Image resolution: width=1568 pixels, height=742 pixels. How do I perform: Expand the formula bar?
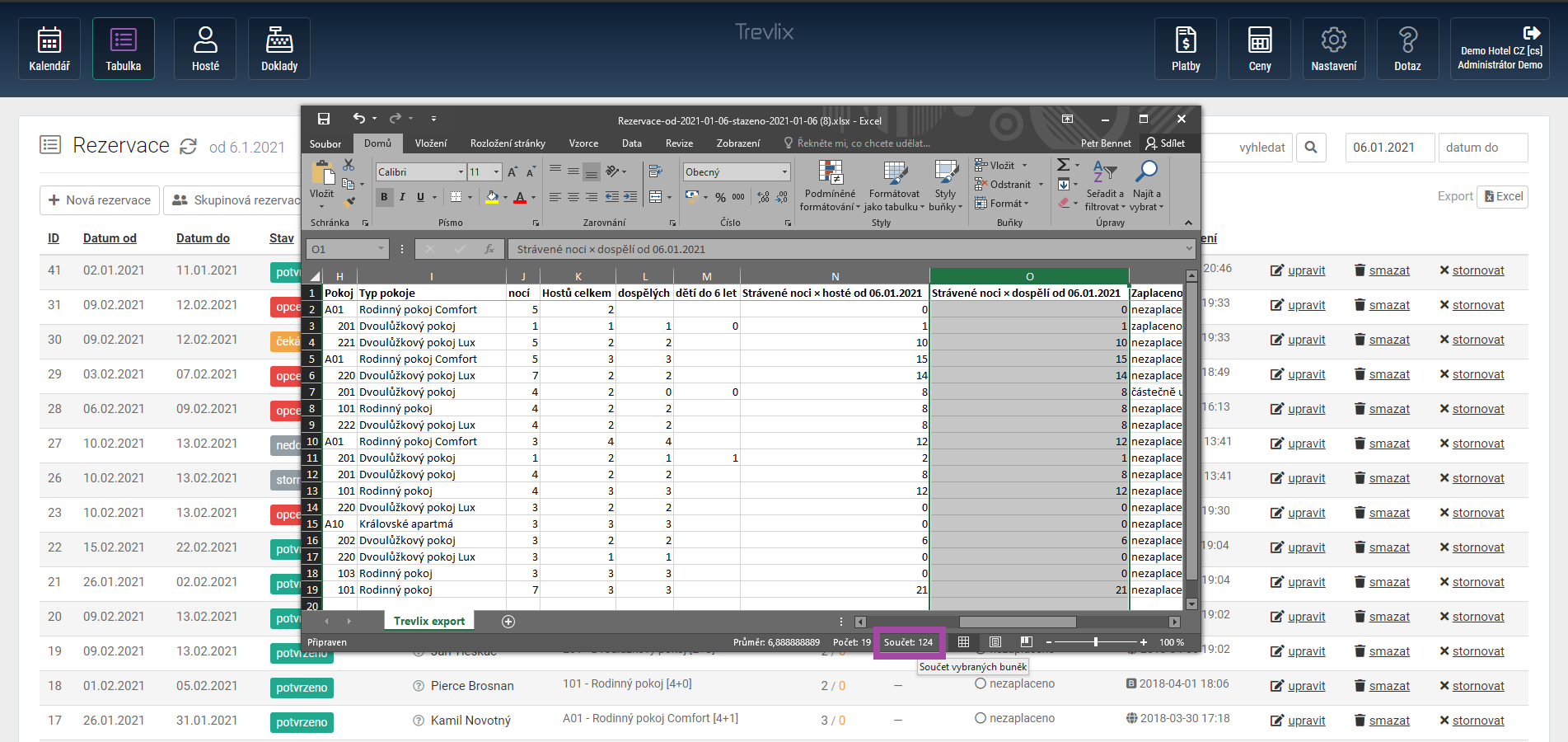1189,249
